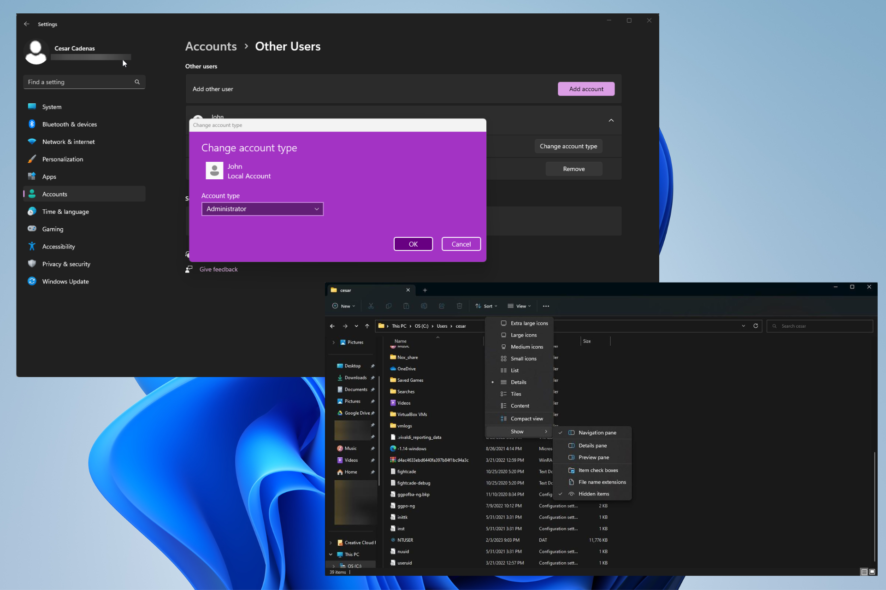Cancel the Change account type dialog
The width and height of the screenshot is (886, 590).
click(x=461, y=244)
